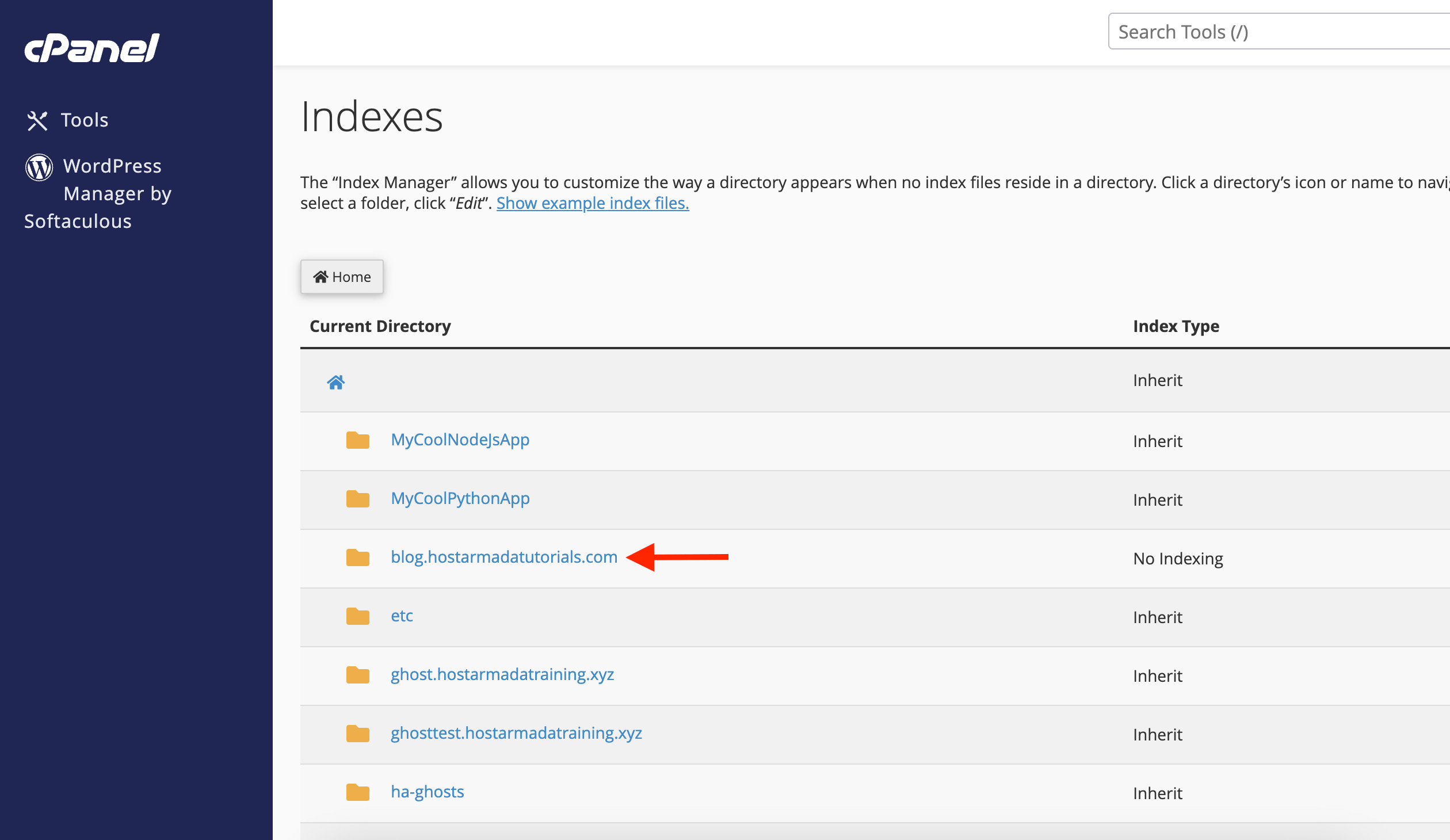Click Inherit value in ha-ghosts row
Screen dimensions: 1450x840
point(1158,793)
